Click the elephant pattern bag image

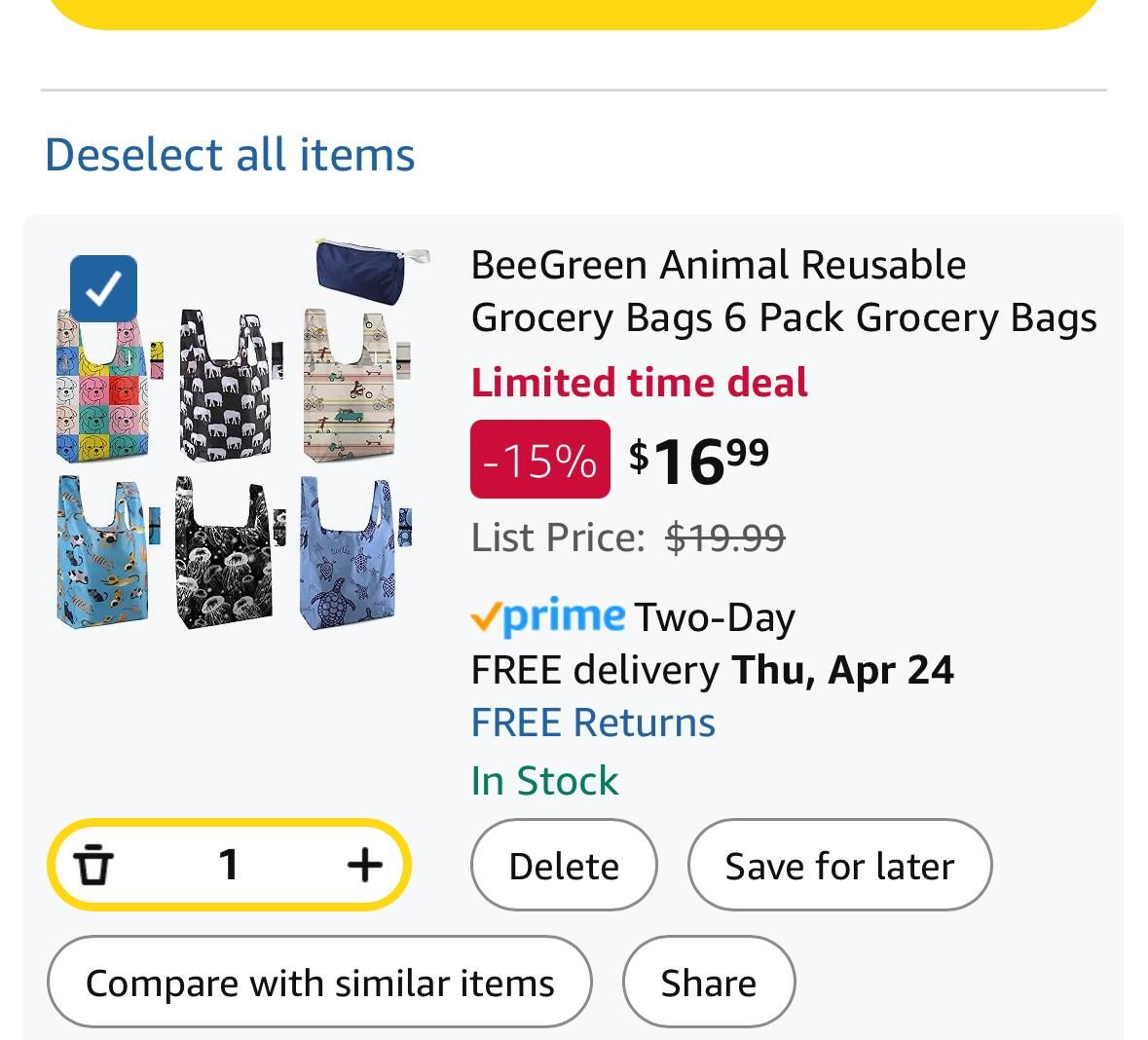229,385
